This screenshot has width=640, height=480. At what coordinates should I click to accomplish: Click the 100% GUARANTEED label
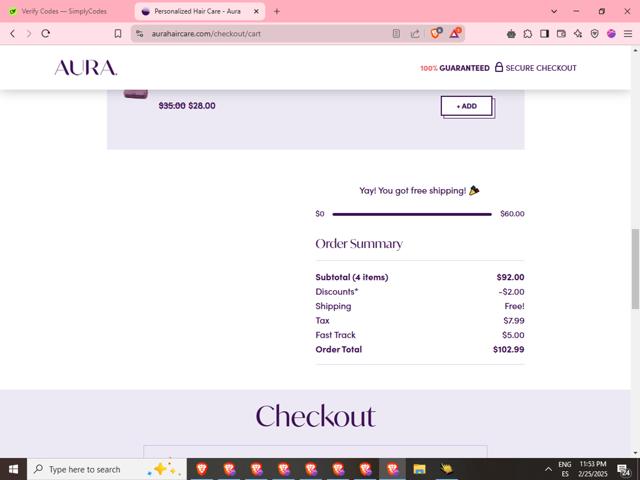(x=455, y=68)
